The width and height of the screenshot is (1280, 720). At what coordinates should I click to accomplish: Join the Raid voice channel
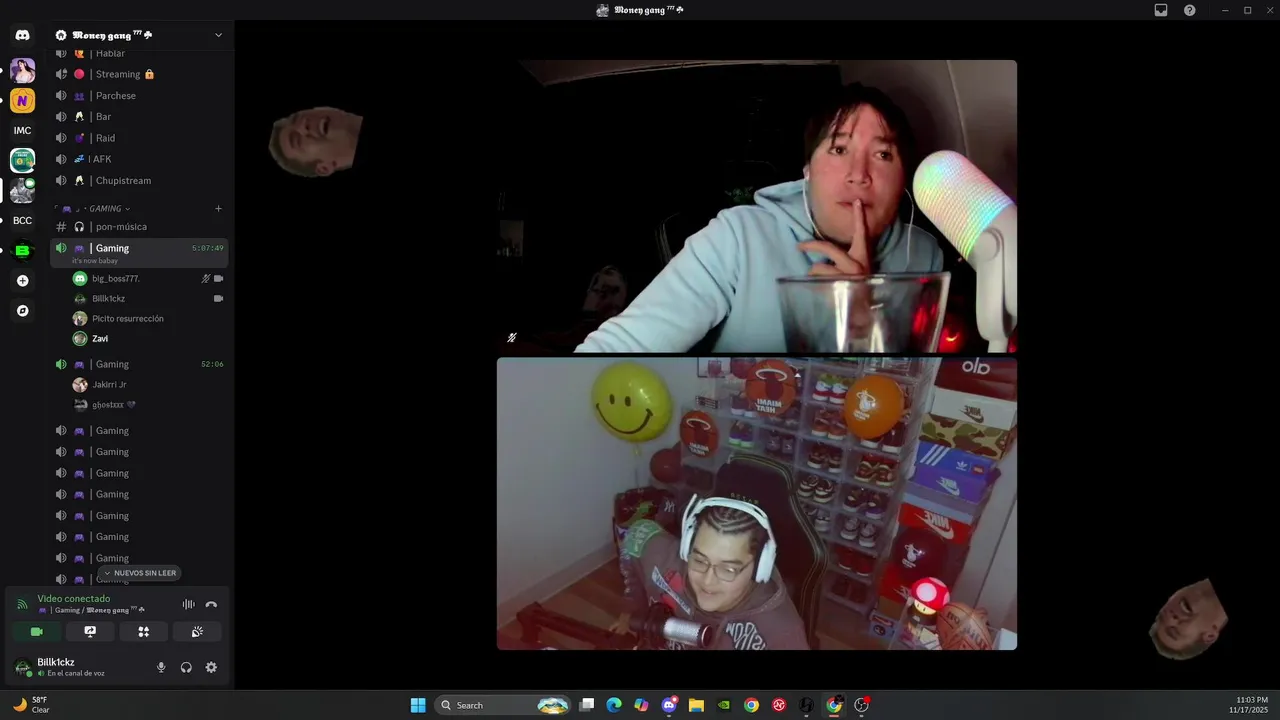click(x=140, y=138)
